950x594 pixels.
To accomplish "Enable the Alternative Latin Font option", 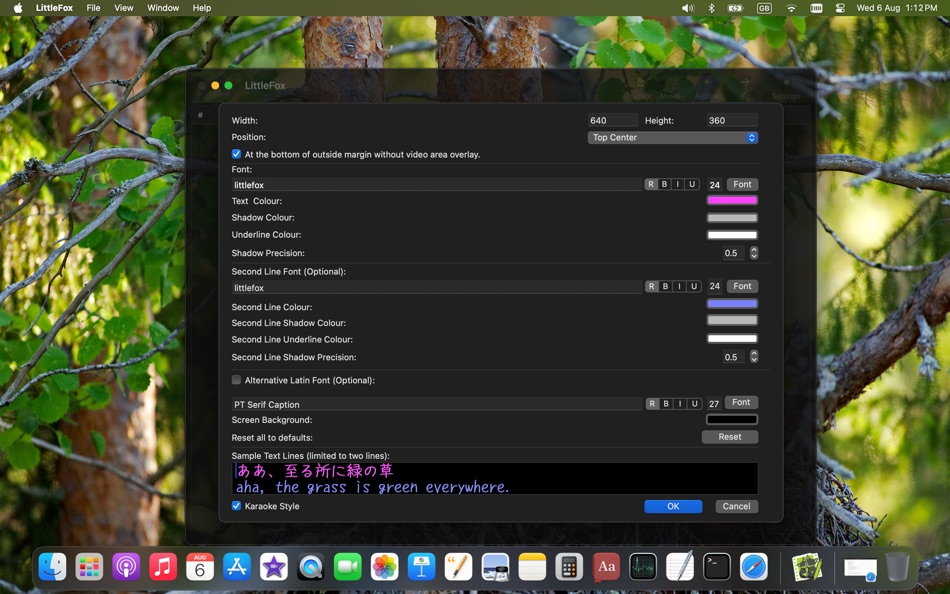I will point(236,380).
